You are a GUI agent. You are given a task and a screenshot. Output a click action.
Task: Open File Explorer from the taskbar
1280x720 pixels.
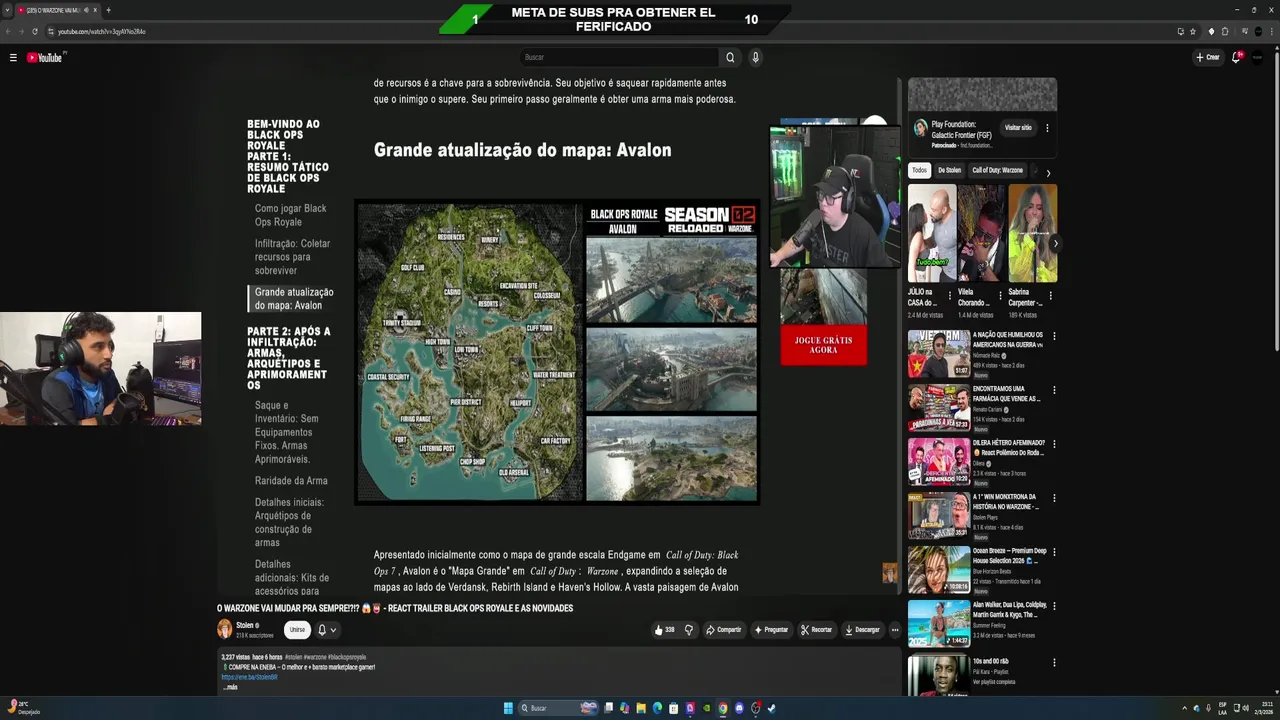[x=641, y=708]
